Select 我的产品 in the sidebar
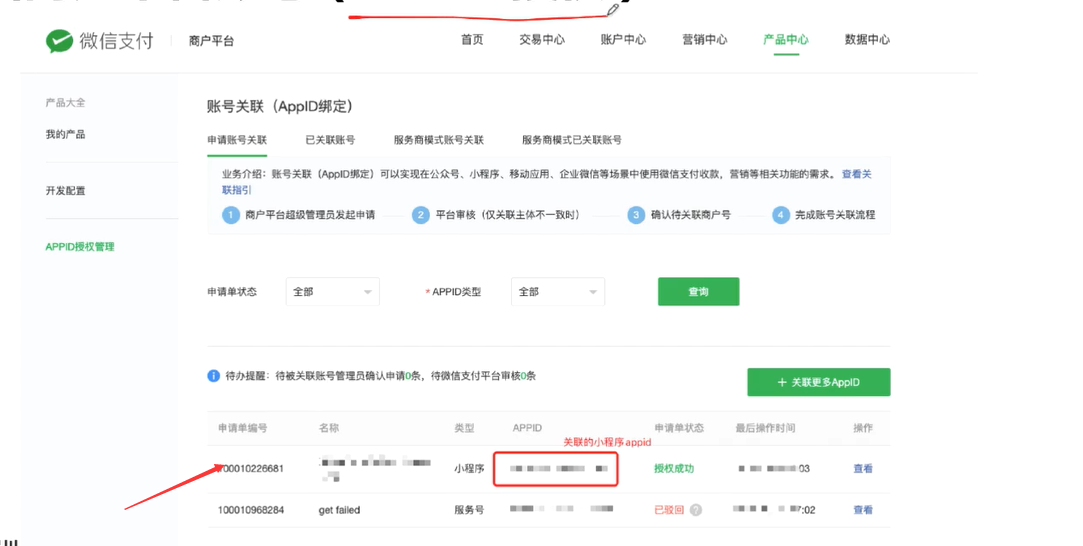Screen dimensions: 1083x546 (66, 134)
